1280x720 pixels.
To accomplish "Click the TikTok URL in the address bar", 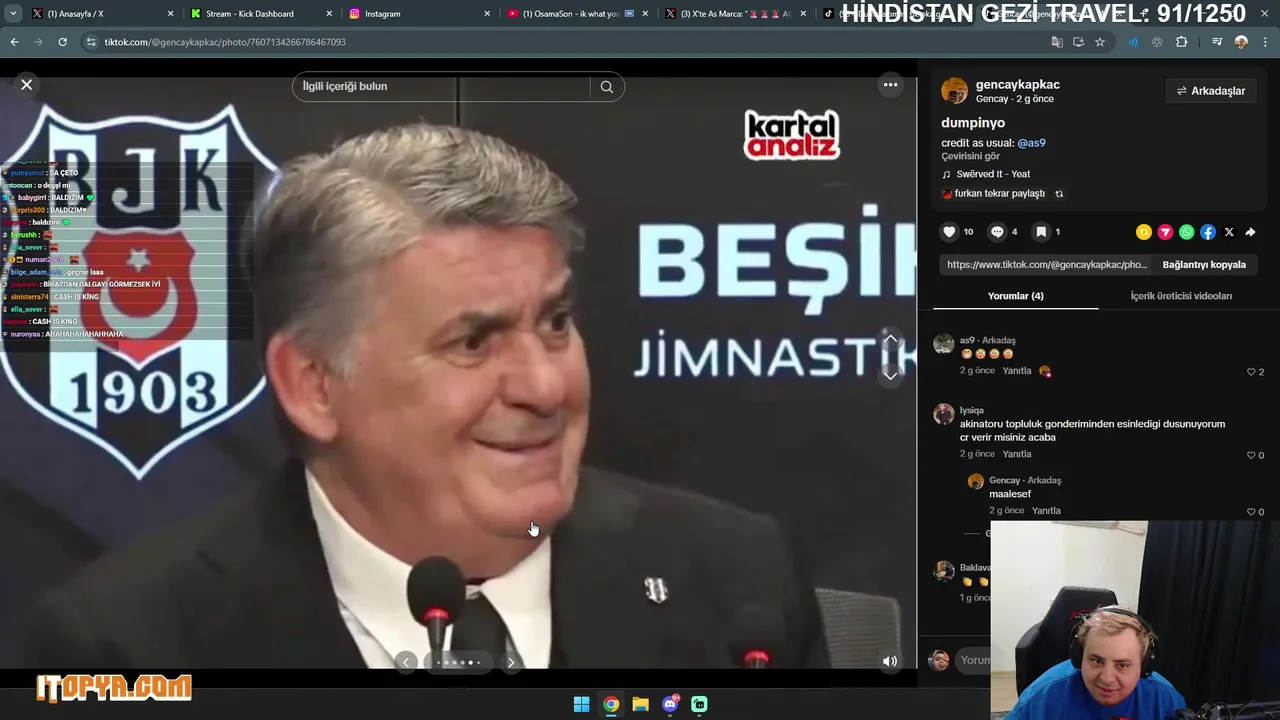I will click(x=225, y=42).
